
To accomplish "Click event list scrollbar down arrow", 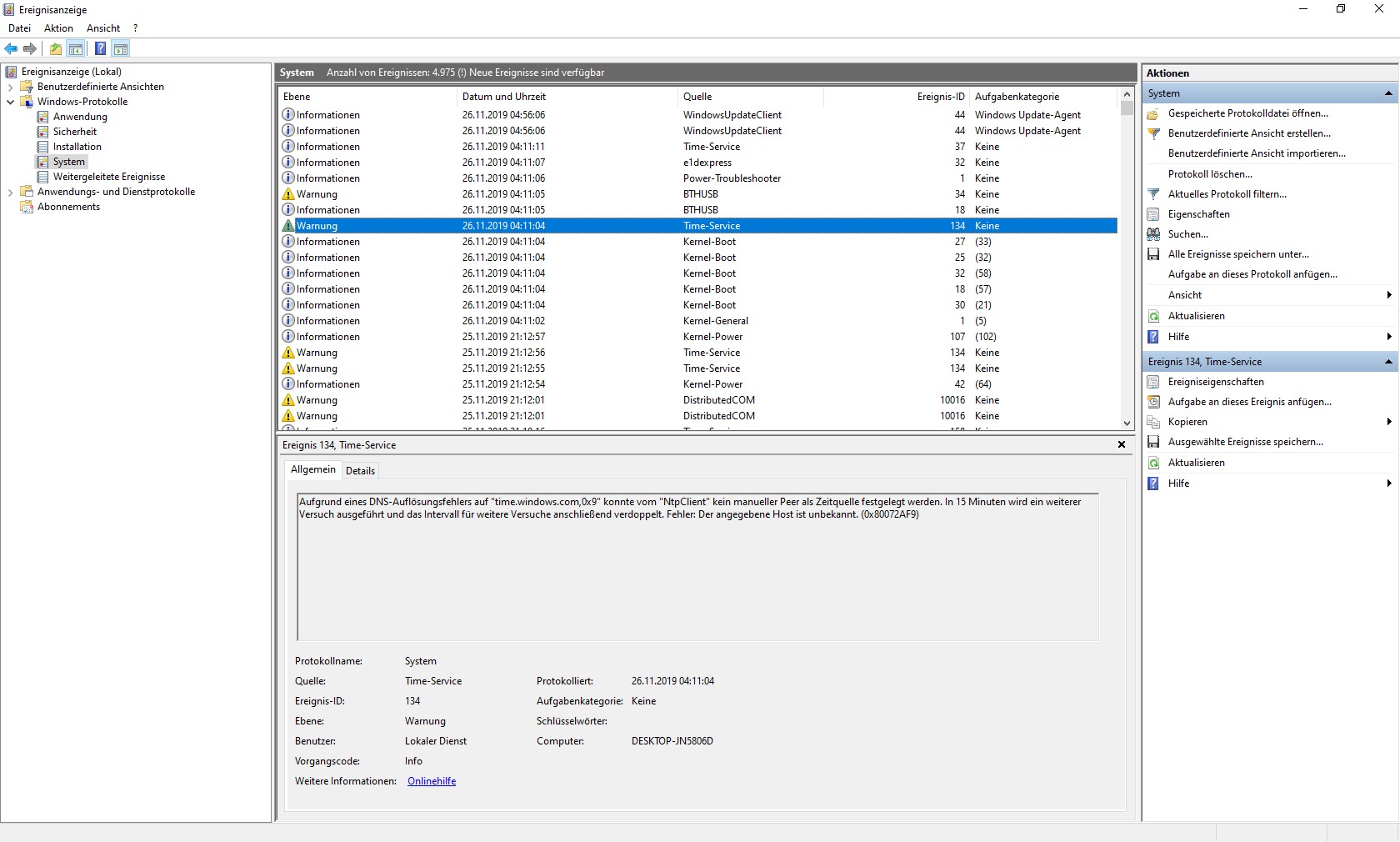I will 1127,423.
